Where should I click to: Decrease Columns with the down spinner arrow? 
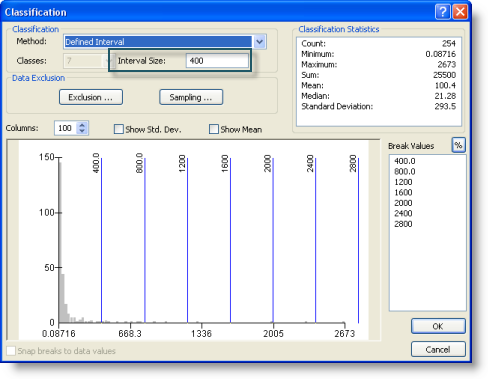pyautogui.click(x=82, y=131)
